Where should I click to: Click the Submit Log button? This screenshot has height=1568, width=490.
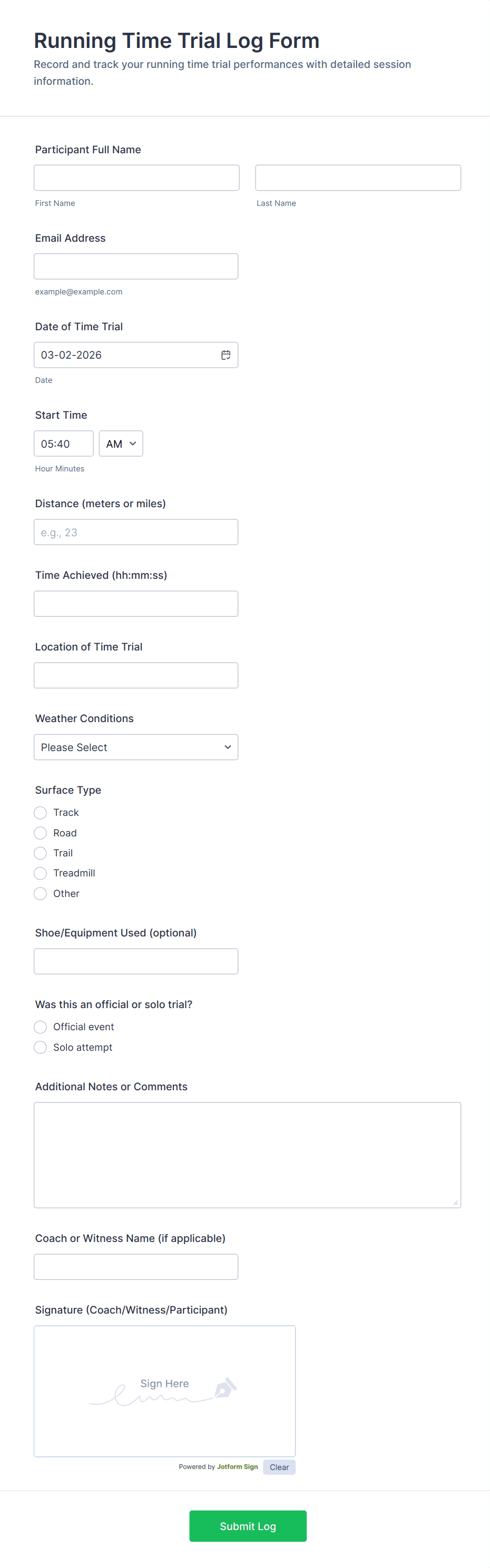pyautogui.click(x=248, y=1525)
